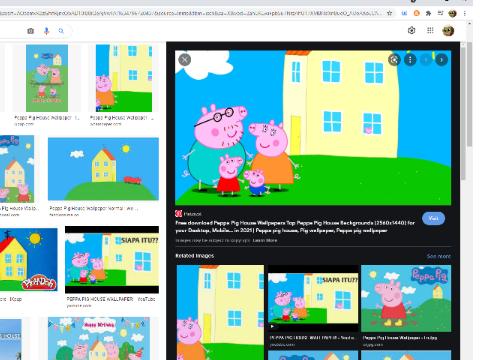Open the Learn More copyright link
Viewport: 480px width, 360px height.
[265, 240]
